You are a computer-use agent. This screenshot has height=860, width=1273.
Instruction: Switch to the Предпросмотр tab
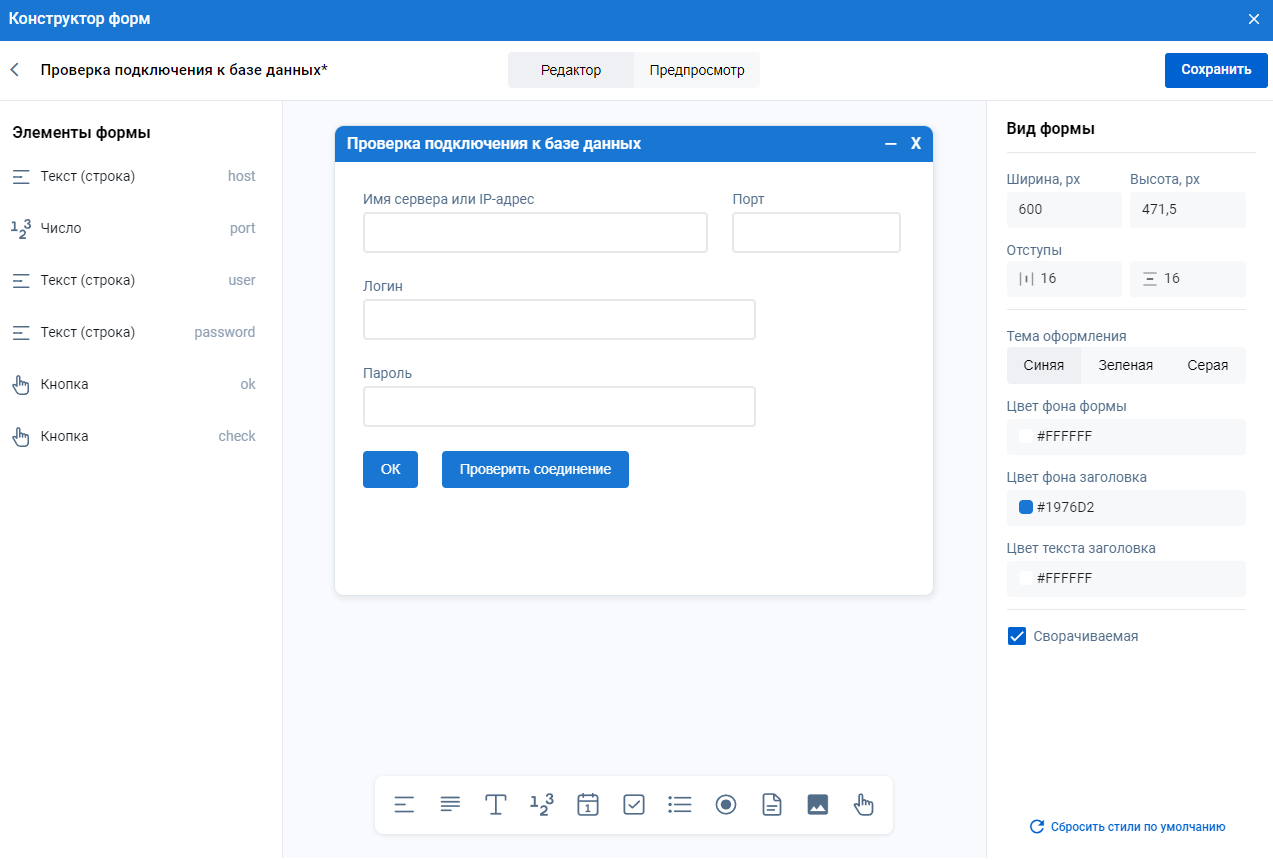click(697, 71)
